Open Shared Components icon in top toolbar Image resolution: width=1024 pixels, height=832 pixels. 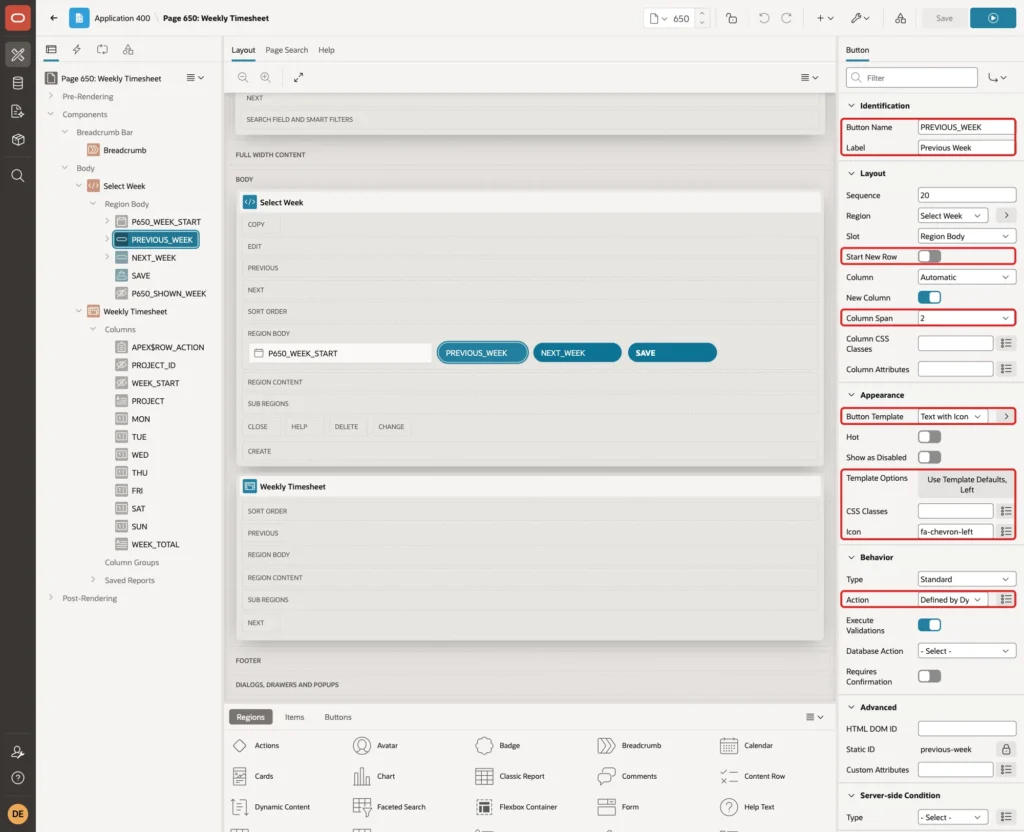(x=901, y=18)
